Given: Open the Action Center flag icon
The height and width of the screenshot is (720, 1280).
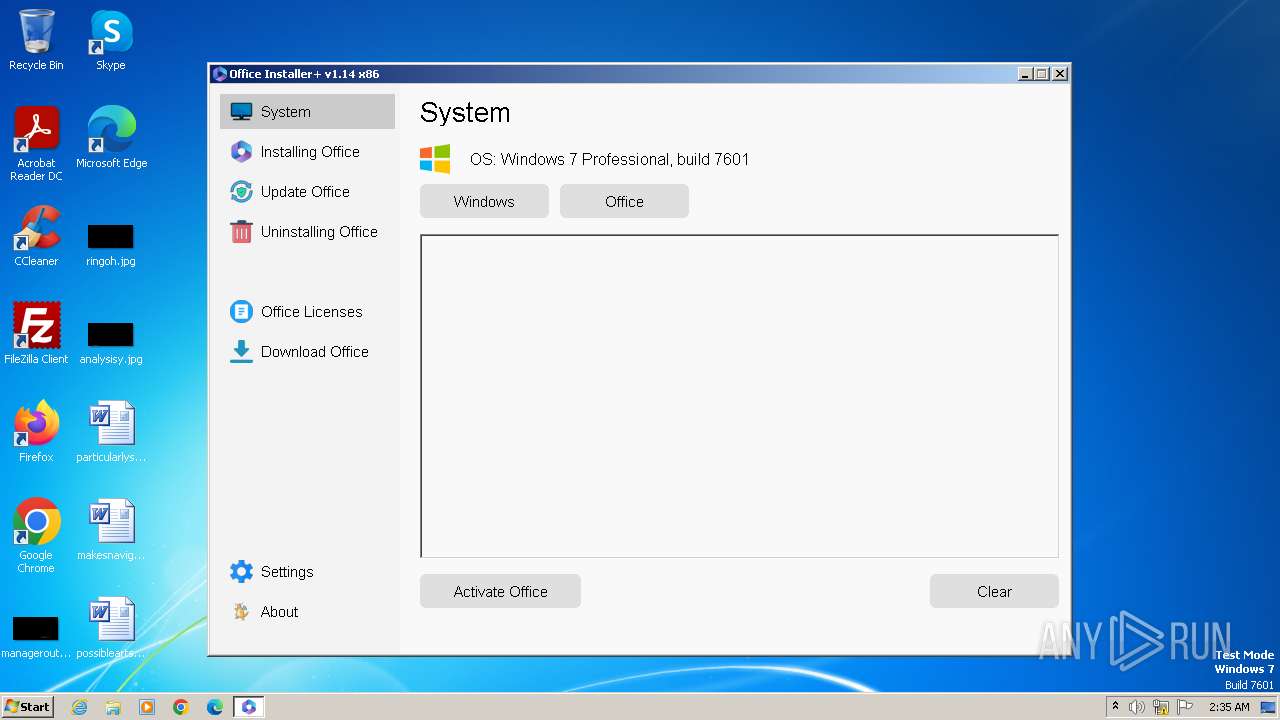Looking at the screenshot, I should coord(1185,707).
